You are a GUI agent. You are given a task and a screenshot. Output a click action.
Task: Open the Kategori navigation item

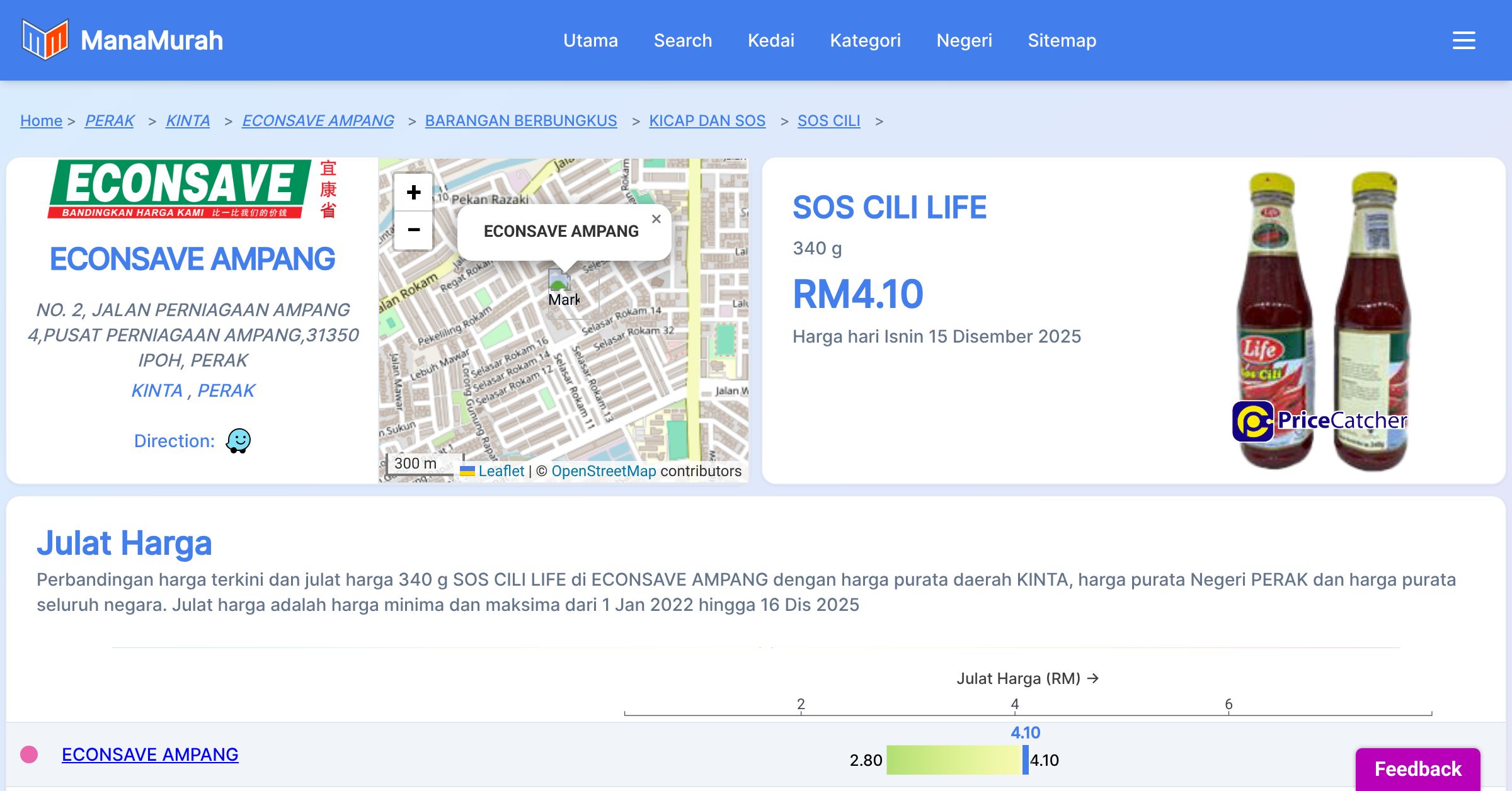[865, 40]
